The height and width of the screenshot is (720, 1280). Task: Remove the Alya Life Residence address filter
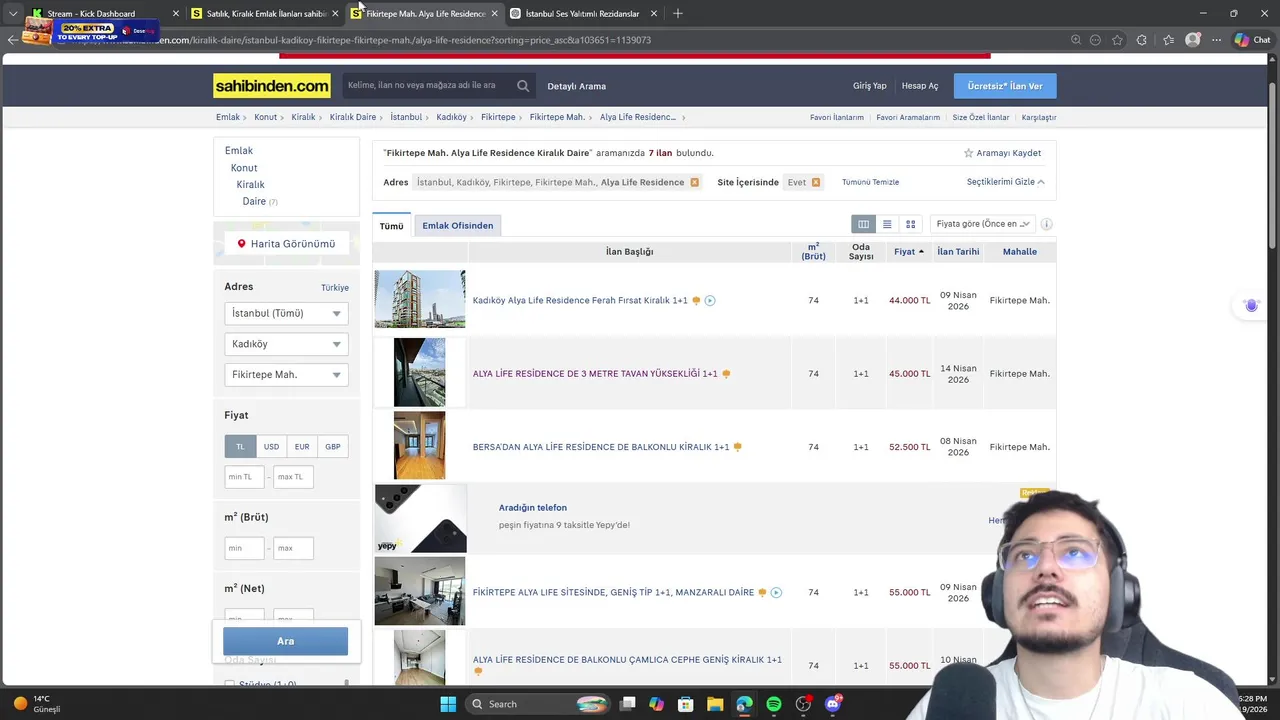(x=694, y=182)
